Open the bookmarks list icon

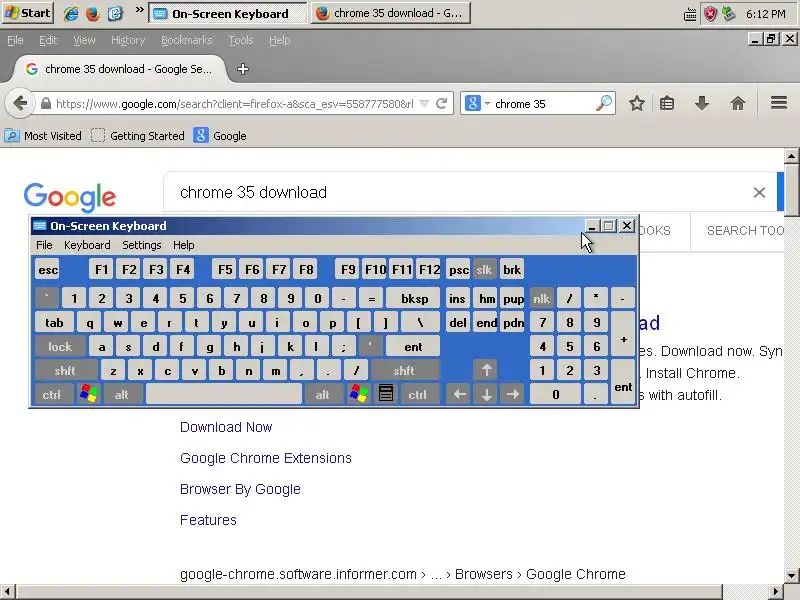pyautogui.click(x=667, y=104)
